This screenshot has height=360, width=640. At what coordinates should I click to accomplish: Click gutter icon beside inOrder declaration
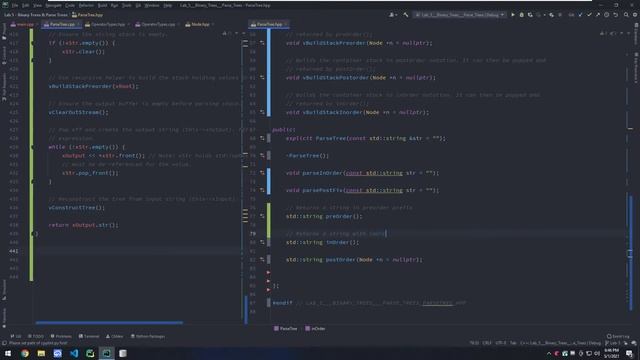[x=262, y=242]
